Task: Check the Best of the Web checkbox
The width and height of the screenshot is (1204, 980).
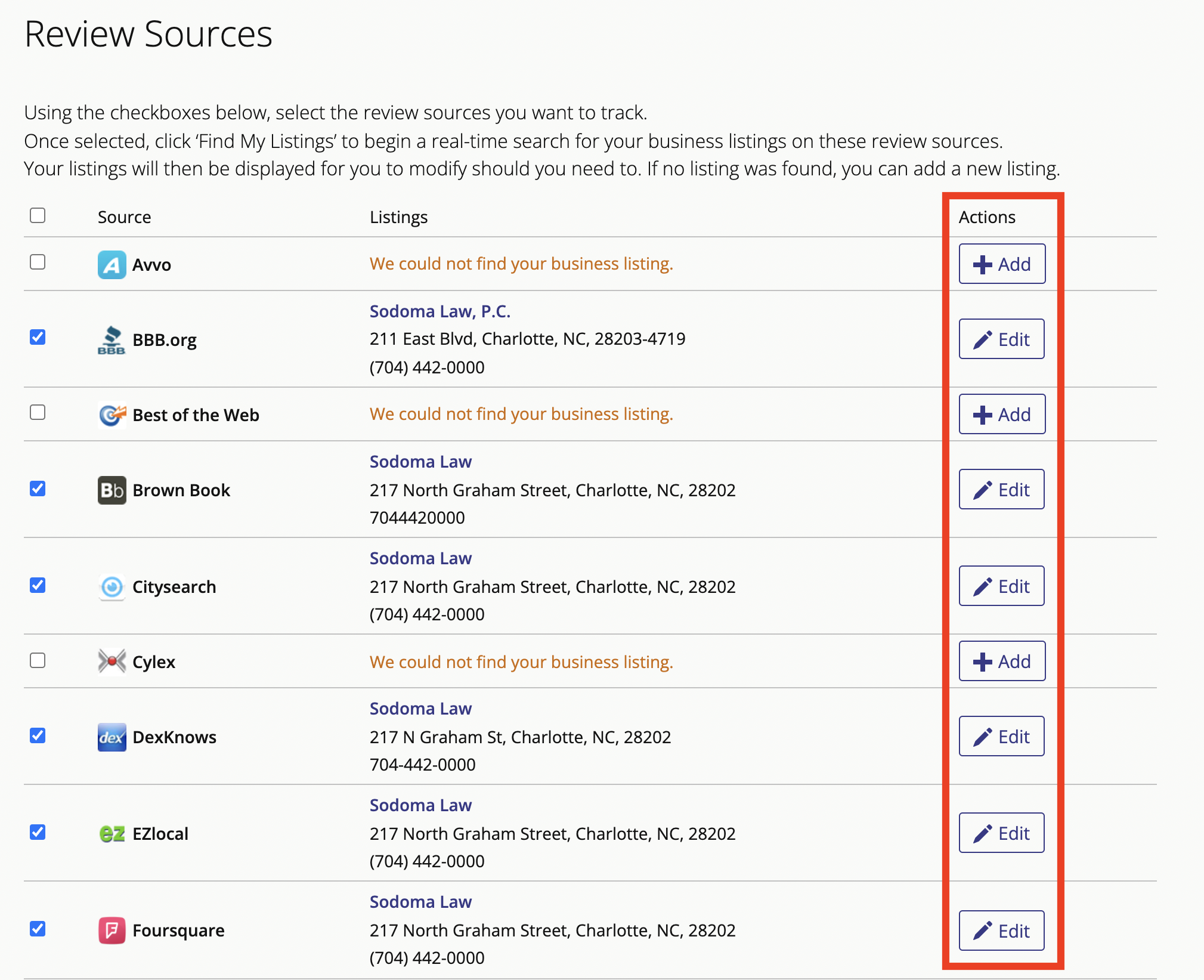Action: pos(38,412)
